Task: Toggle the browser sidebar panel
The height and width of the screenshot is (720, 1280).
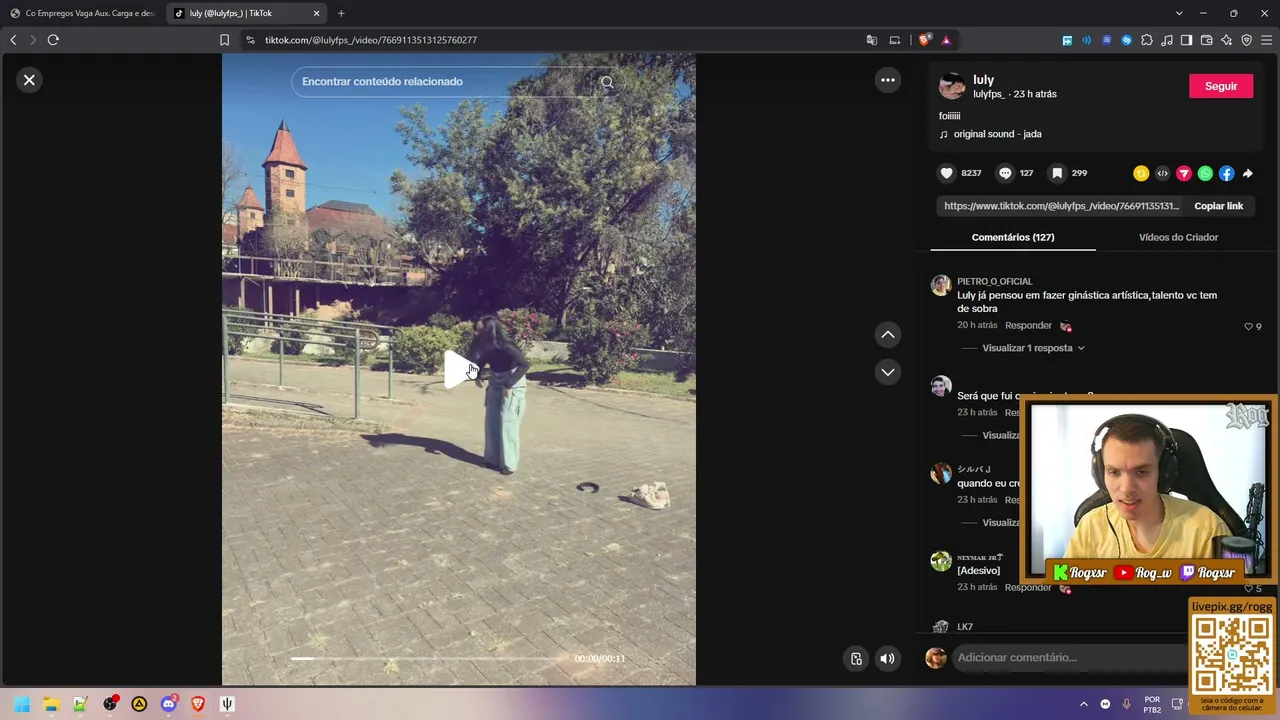Action: [x=1186, y=40]
